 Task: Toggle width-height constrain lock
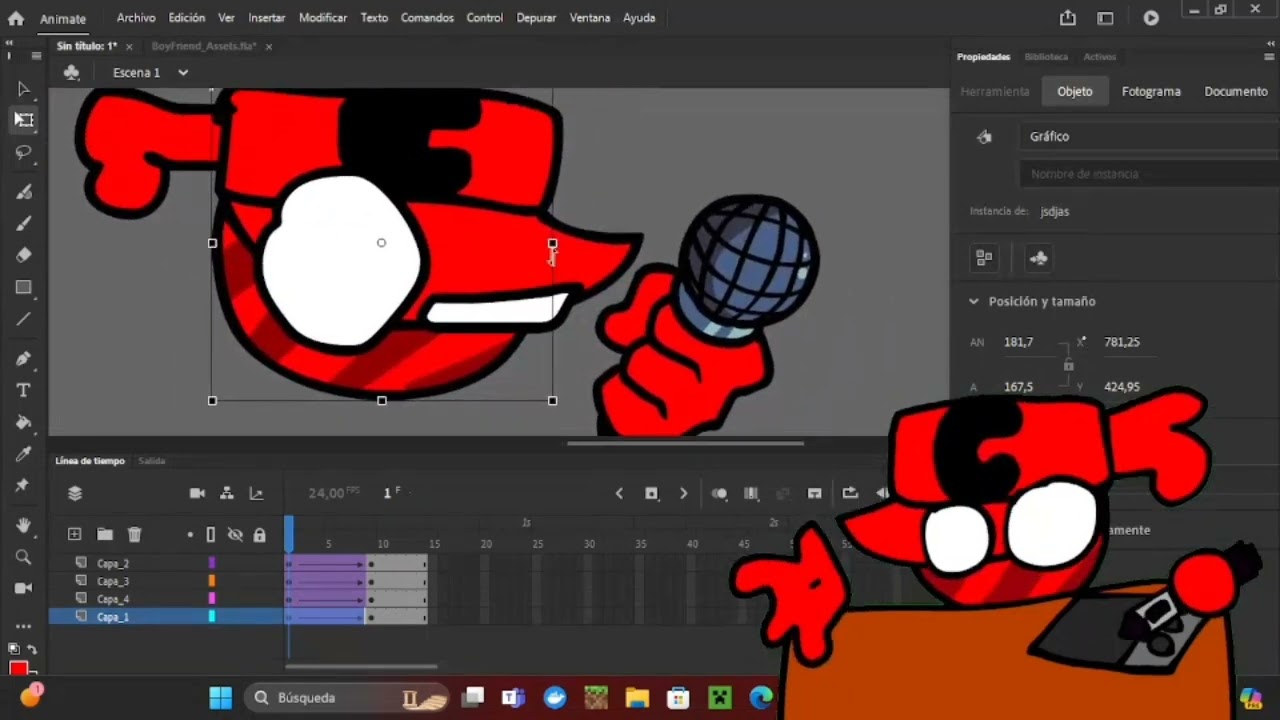coord(1068,365)
